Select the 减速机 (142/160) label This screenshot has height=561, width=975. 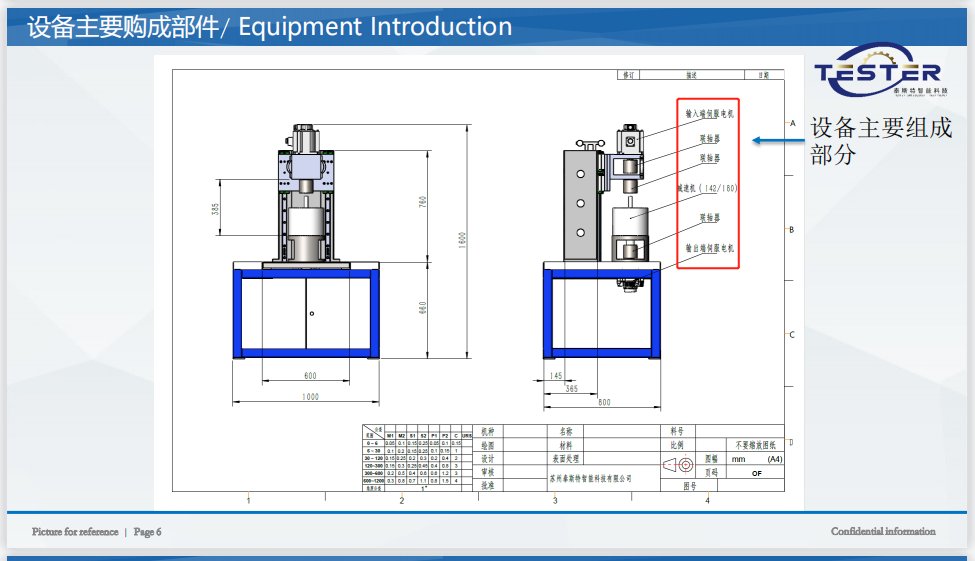coord(707,188)
